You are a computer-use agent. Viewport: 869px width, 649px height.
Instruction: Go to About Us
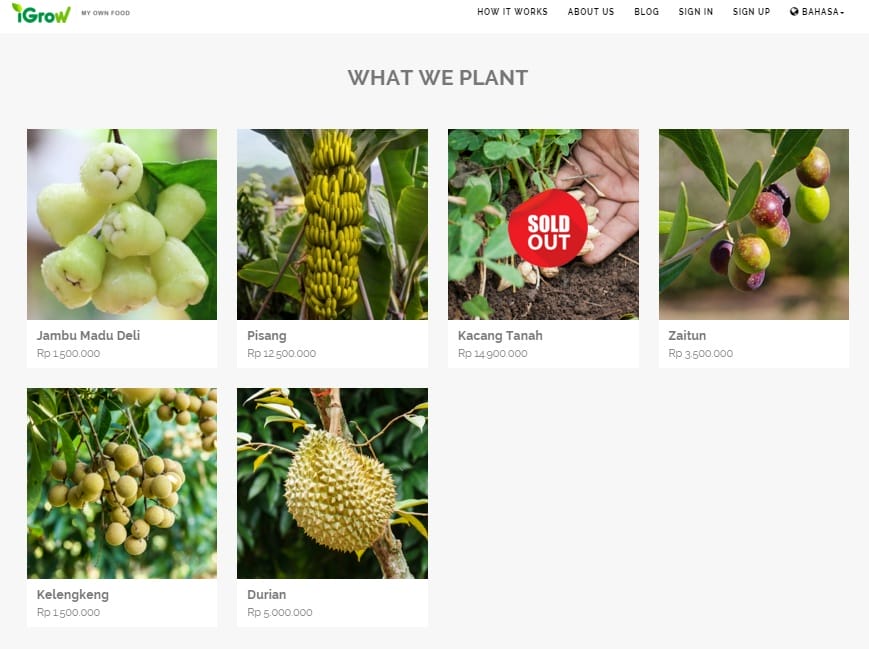pyautogui.click(x=591, y=12)
